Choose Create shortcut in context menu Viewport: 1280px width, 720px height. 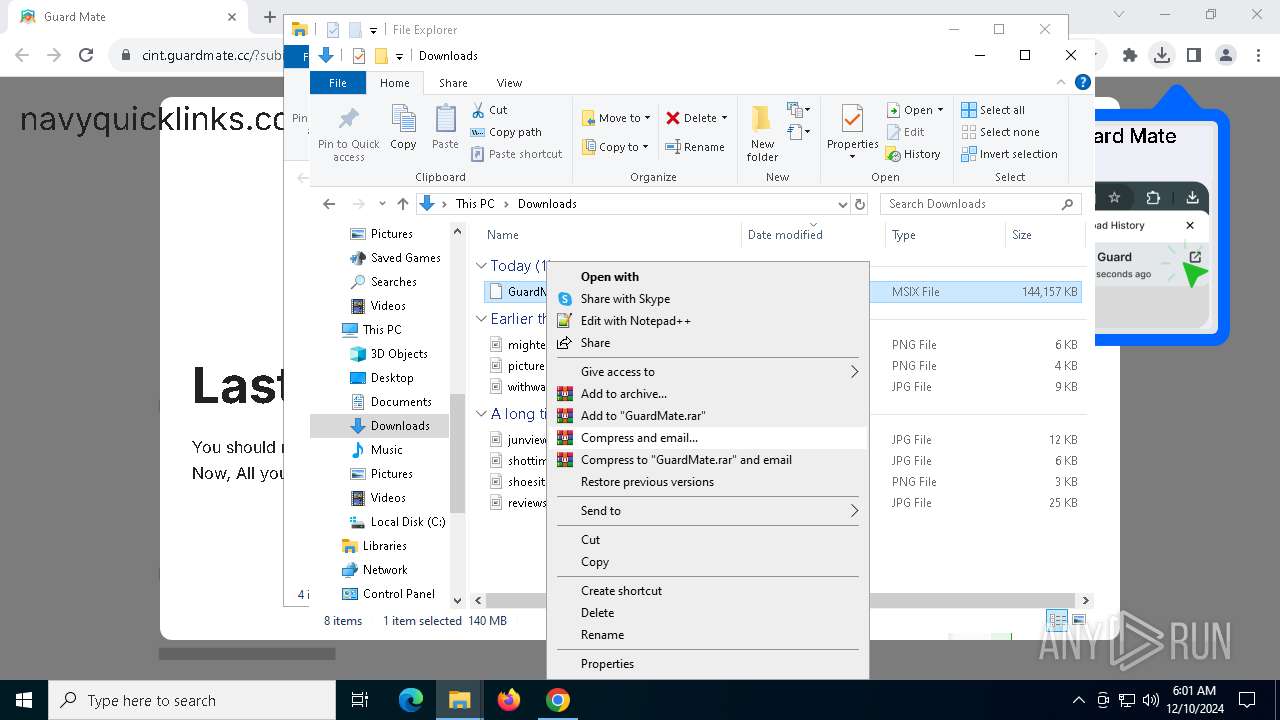pyautogui.click(x=708, y=591)
